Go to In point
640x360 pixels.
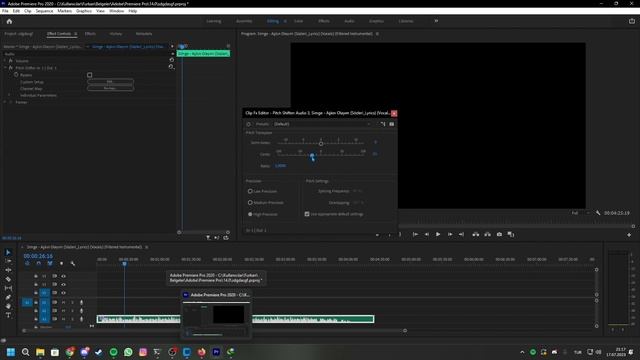coord(415,234)
